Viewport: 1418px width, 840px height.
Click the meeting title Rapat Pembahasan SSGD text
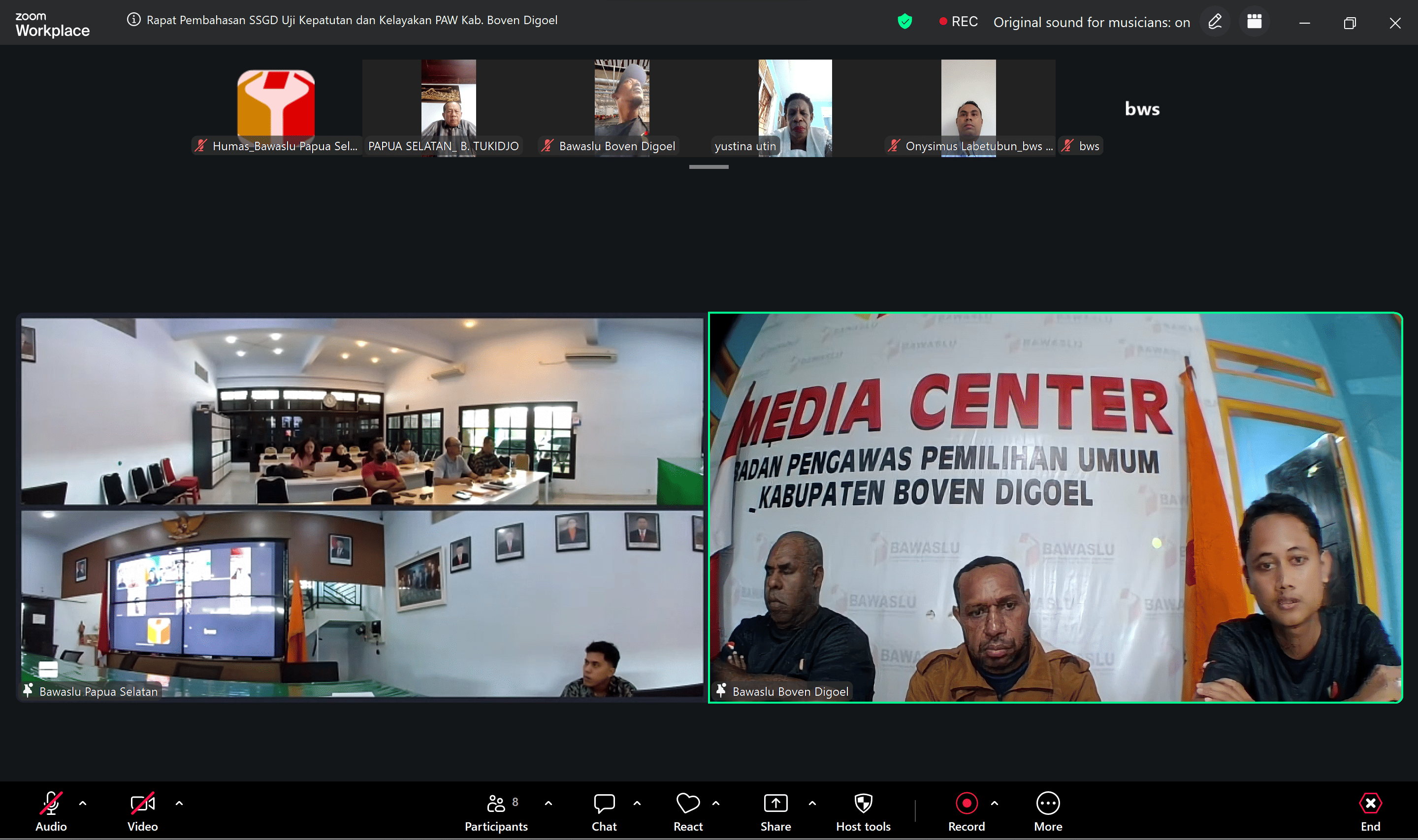[352, 20]
